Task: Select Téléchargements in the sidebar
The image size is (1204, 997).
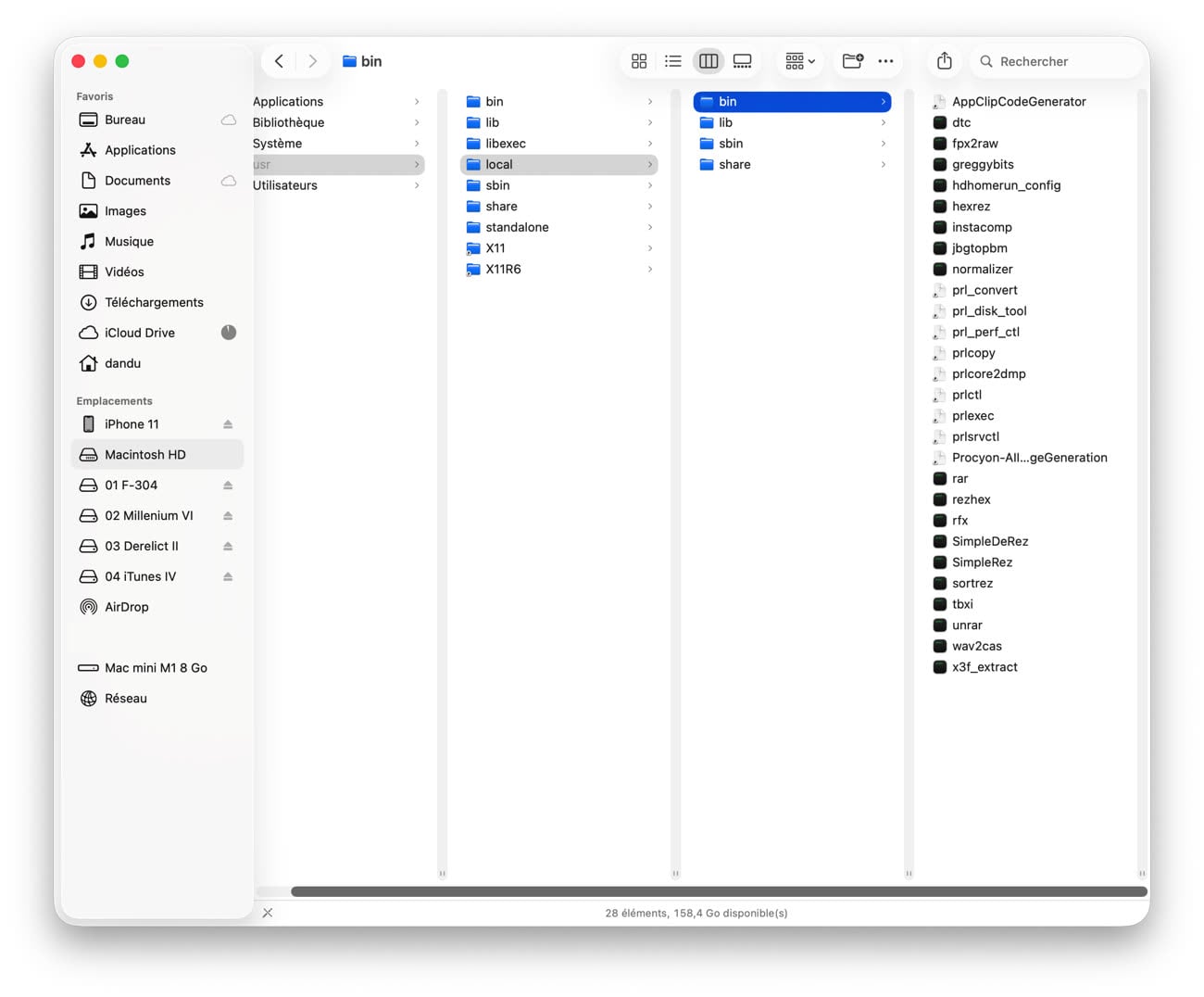Action: (154, 302)
